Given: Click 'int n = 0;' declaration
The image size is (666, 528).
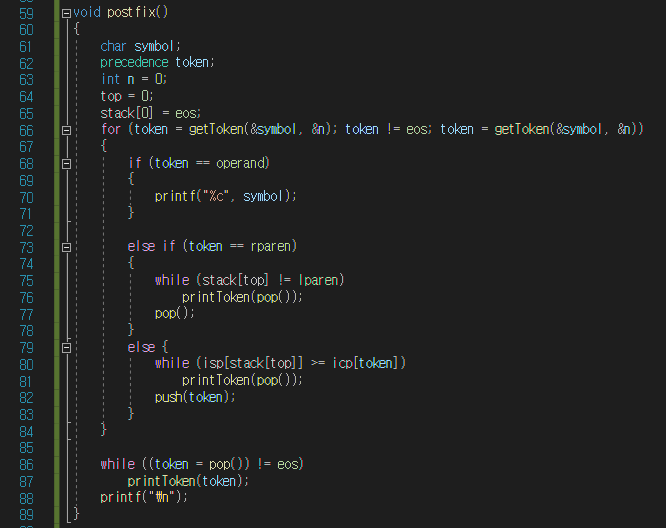Looking at the screenshot, I should (134, 79).
